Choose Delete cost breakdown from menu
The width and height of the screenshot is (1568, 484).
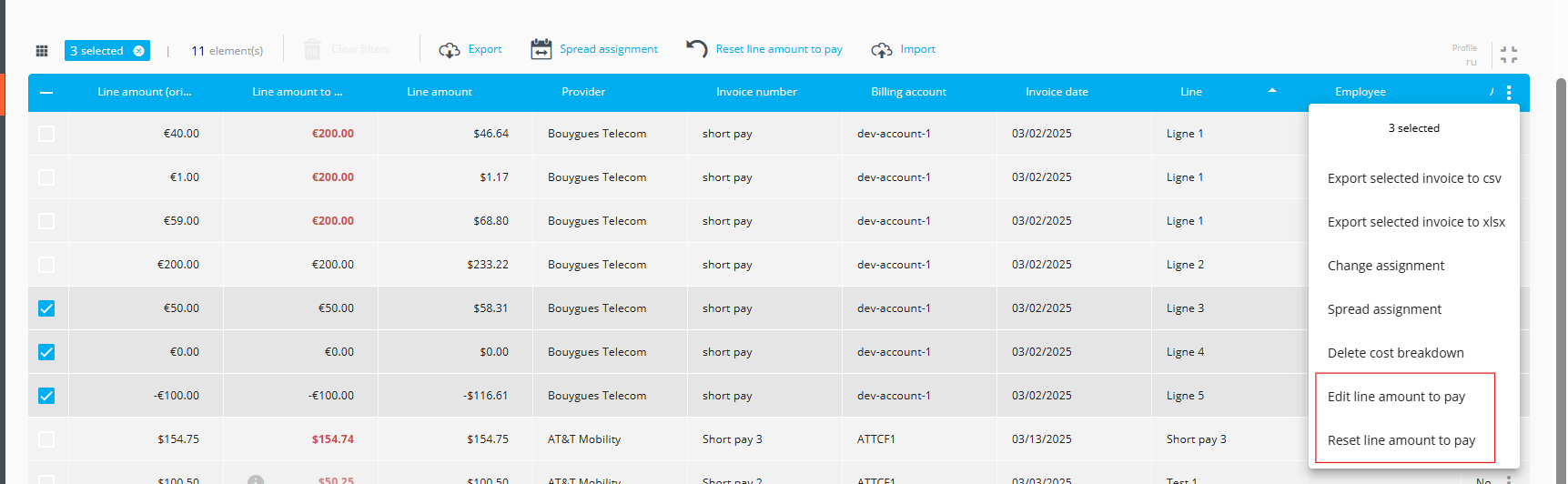pyautogui.click(x=1395, y=353)
